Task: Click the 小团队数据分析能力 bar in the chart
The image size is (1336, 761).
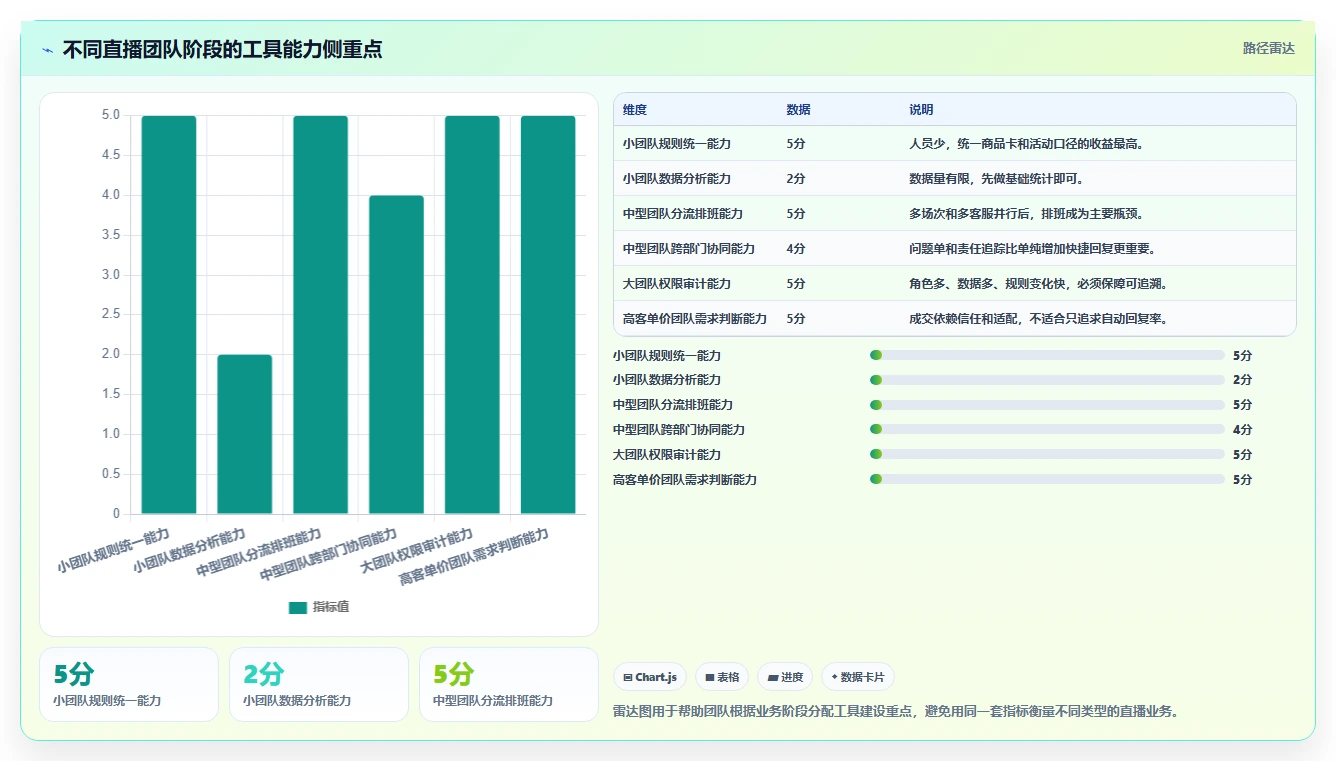Action: pyautogui.click(x=245, y=434)
